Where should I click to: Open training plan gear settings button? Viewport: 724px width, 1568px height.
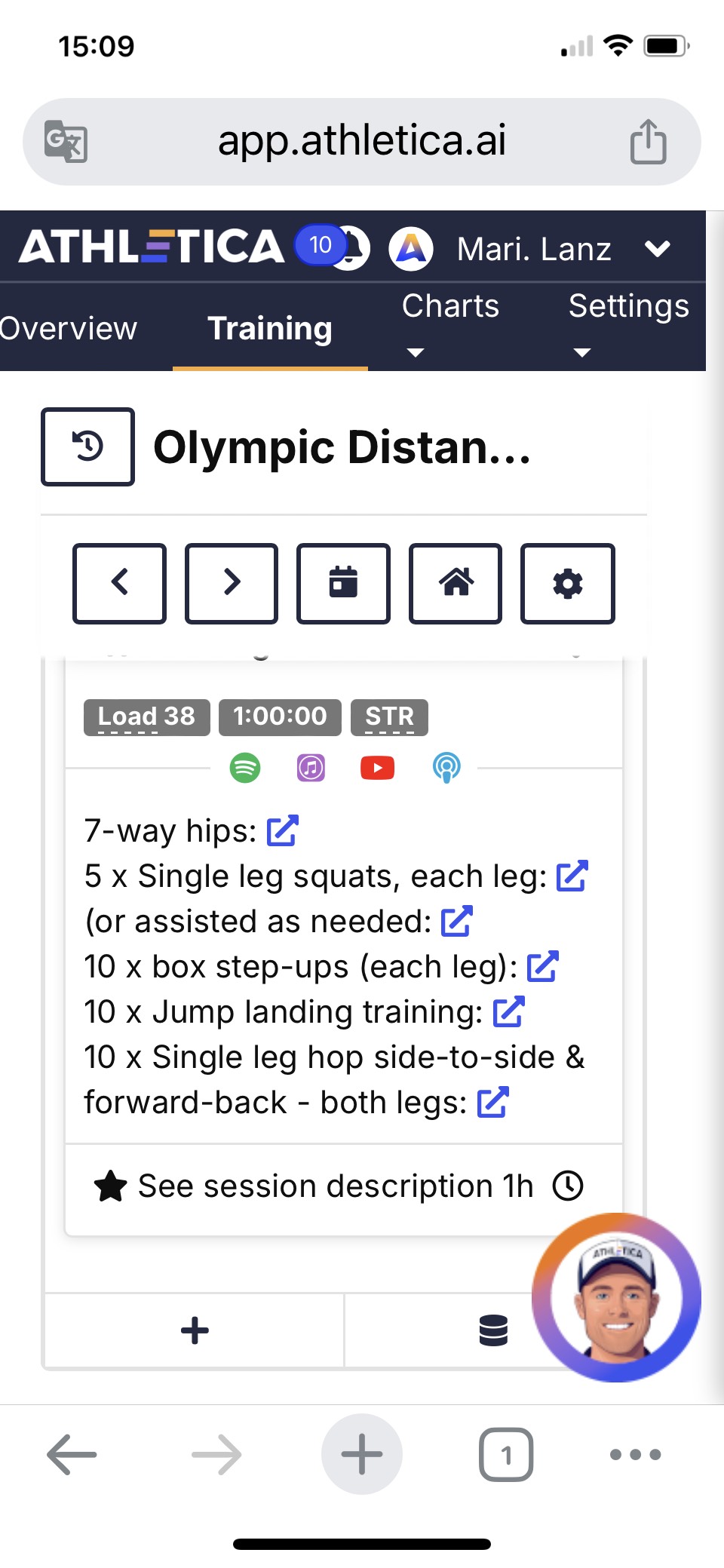tap(567, 583)
